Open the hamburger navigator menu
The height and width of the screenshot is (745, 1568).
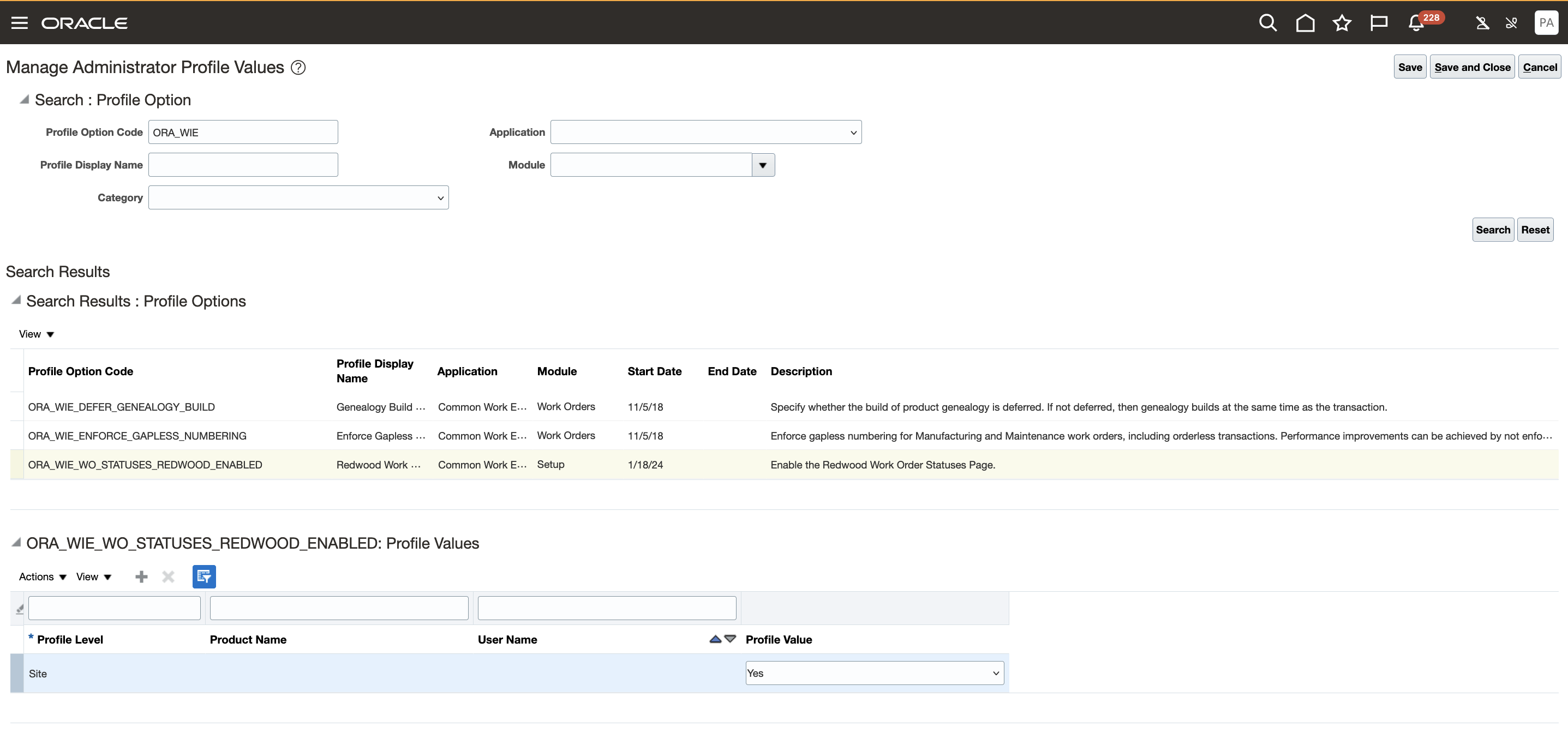pyautogui.click(x=20, y=22)
